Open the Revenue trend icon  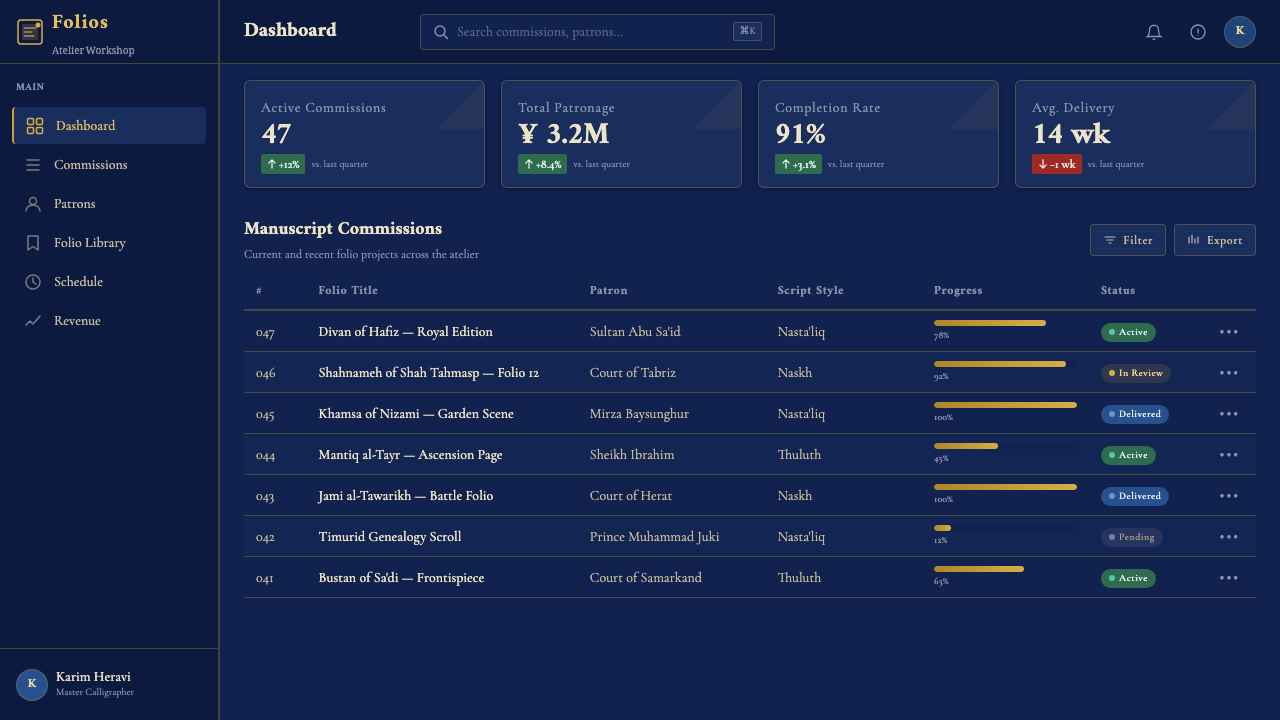33,321
